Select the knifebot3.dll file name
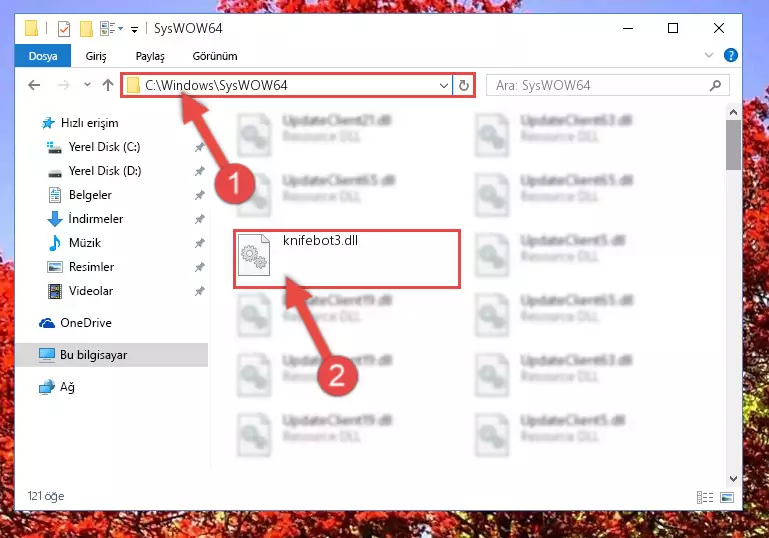This screenshot has width=769, height=538. 320,240
